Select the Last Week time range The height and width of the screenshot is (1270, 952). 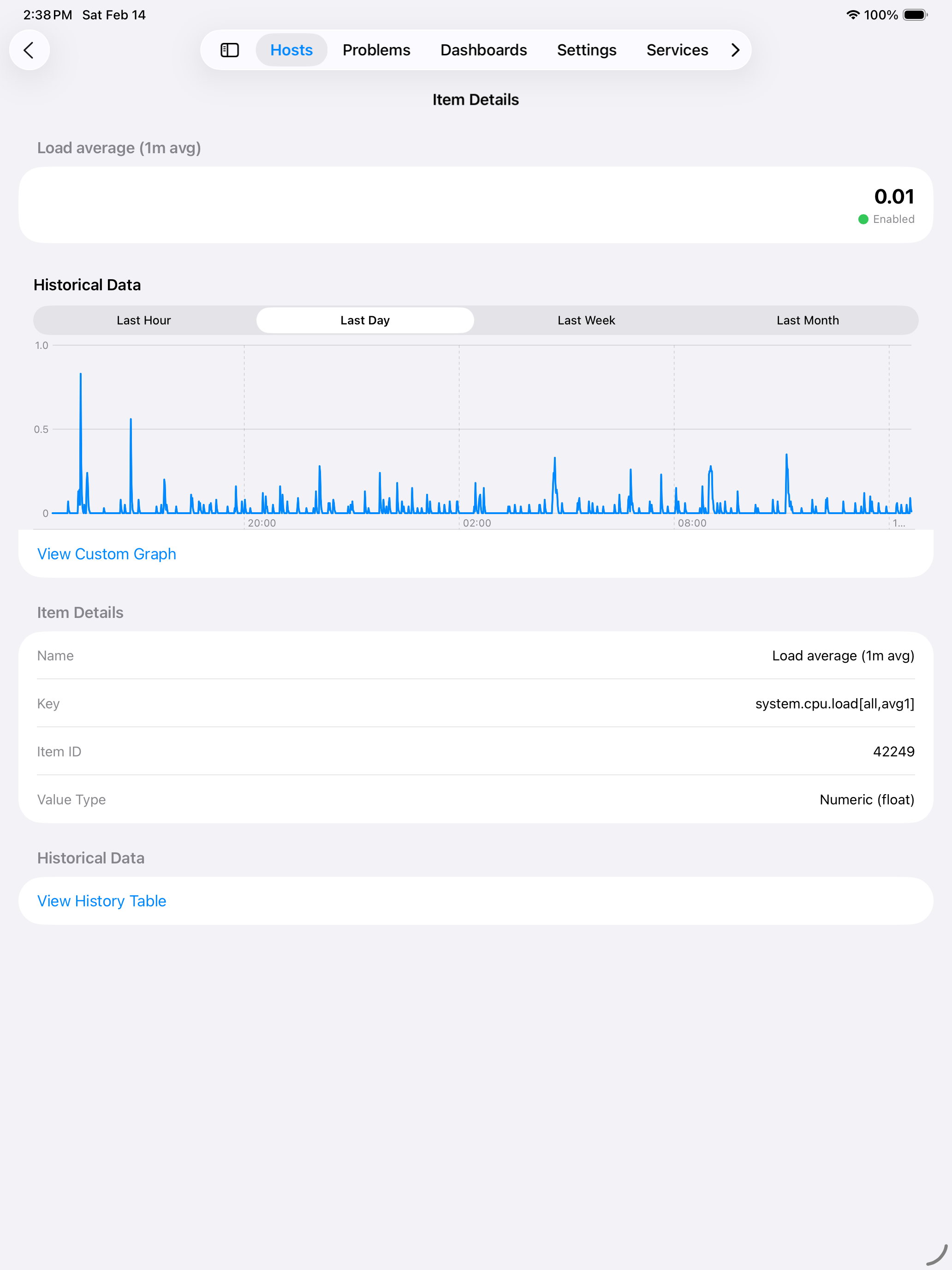586,320
